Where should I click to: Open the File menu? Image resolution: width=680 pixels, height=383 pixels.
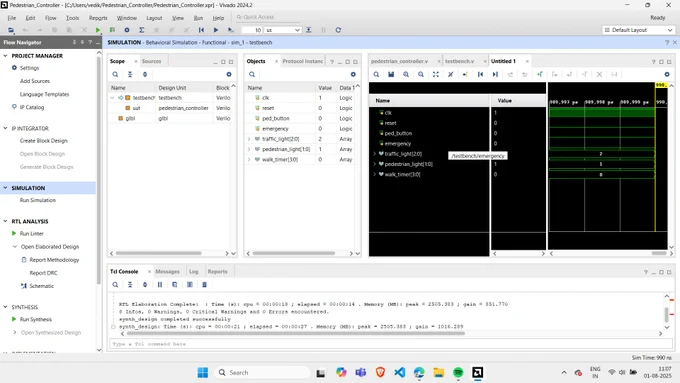(x=12, y=18)
